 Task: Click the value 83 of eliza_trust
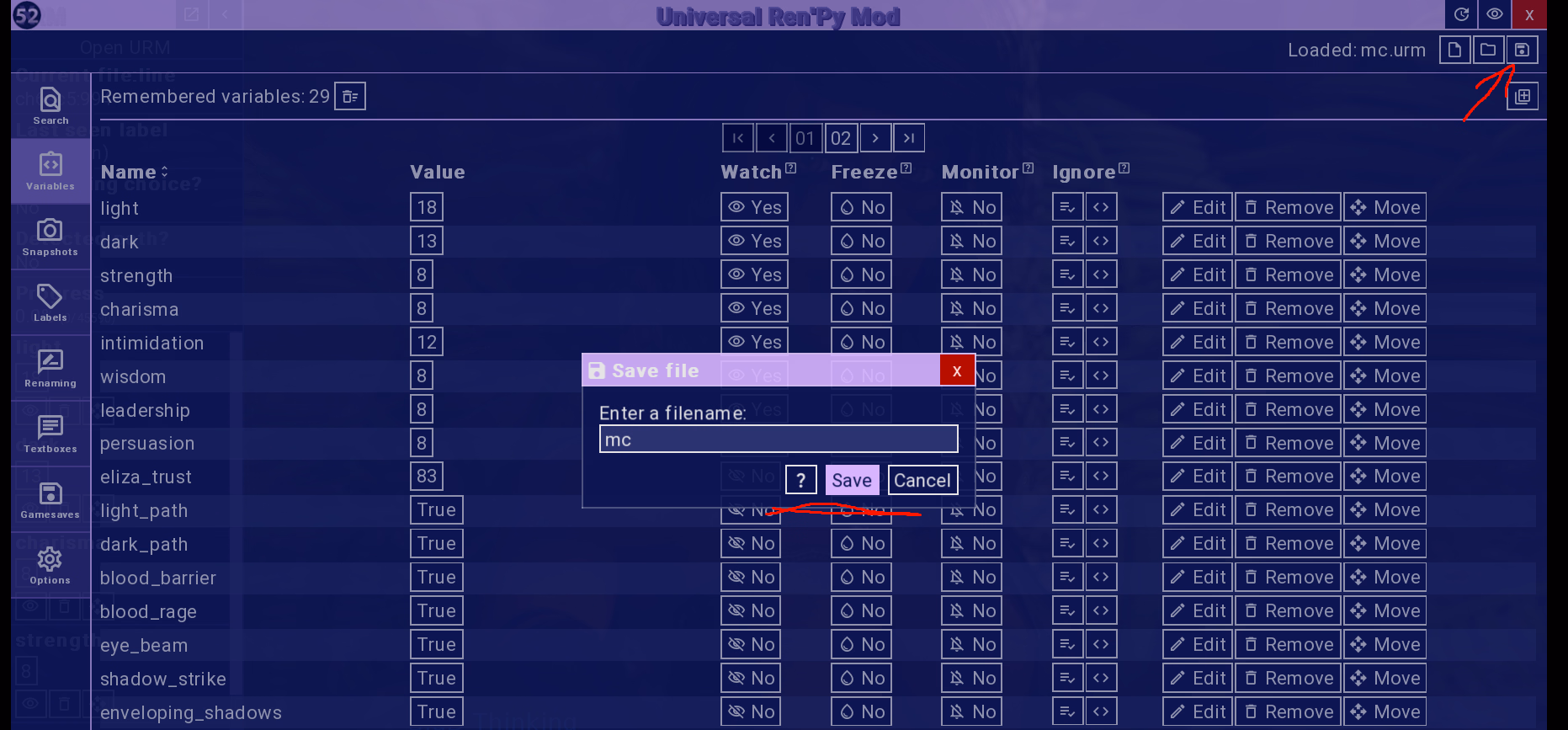(427, 476)
